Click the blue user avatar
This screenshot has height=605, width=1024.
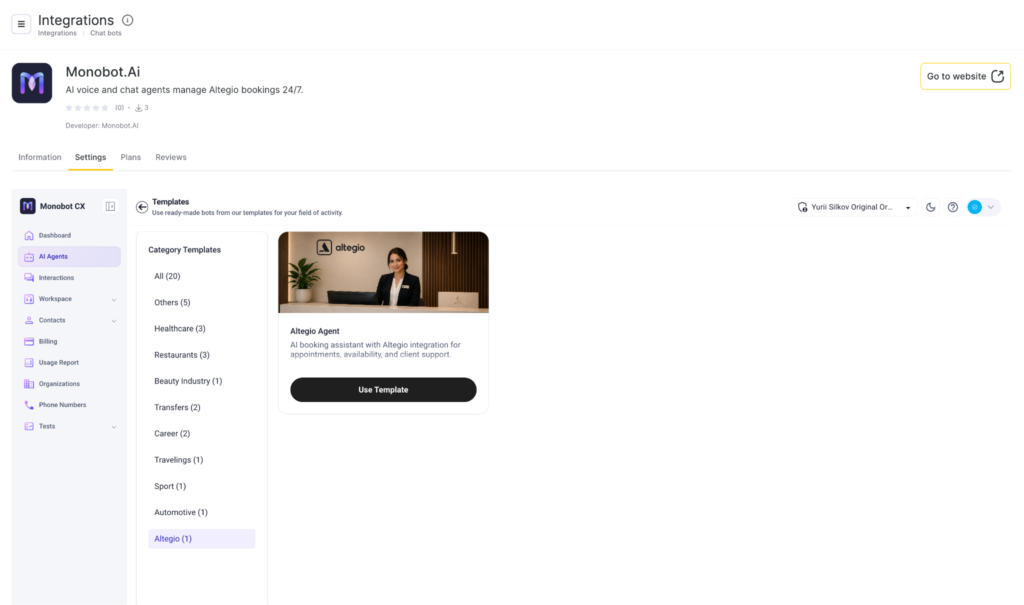click(974, 207)
